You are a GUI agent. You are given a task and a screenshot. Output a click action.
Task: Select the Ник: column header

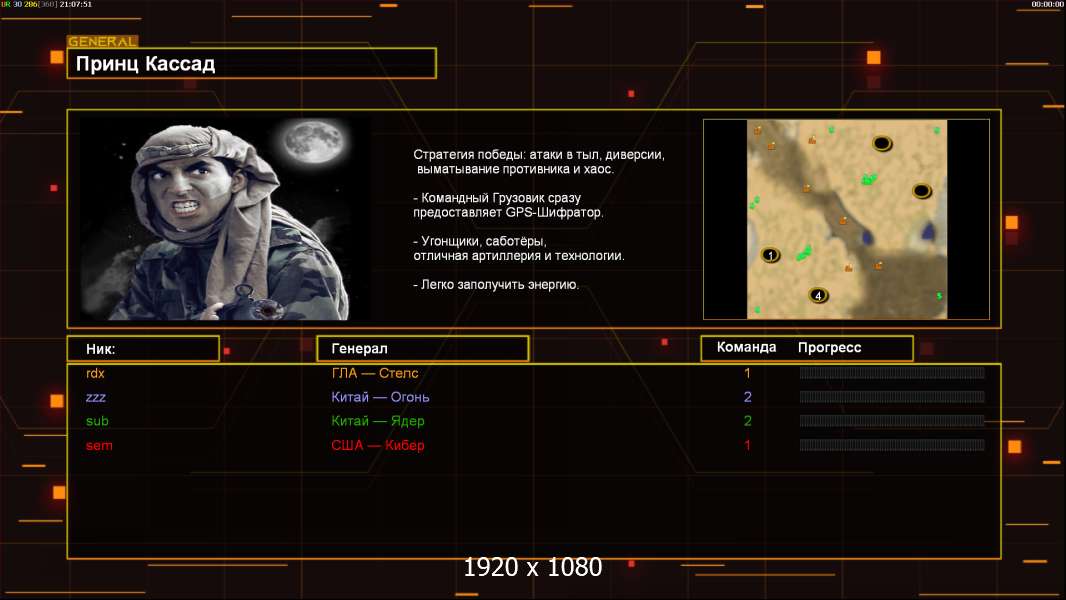tap(143, 348)
